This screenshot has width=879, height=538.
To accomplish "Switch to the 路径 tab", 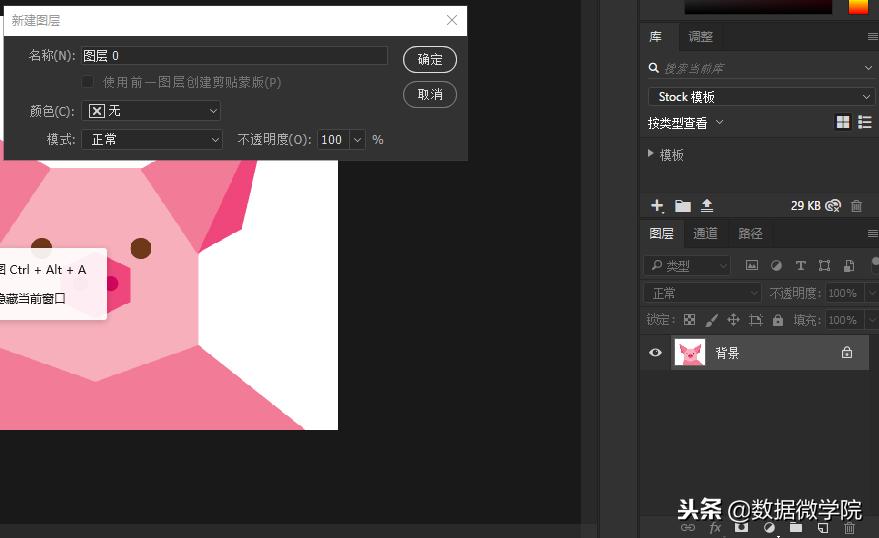I will coord(750,234).
